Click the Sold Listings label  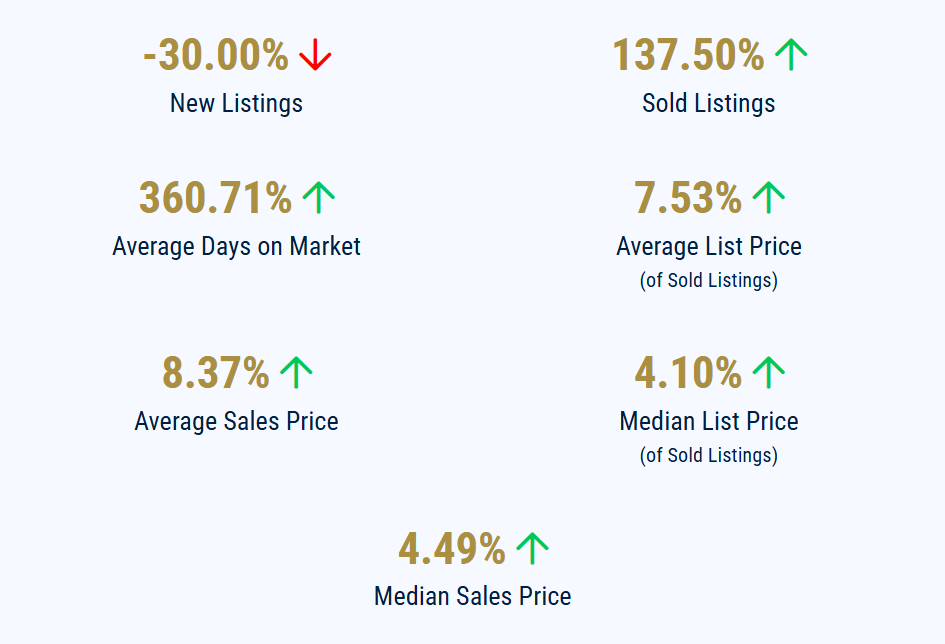click(x=708, y=103)
